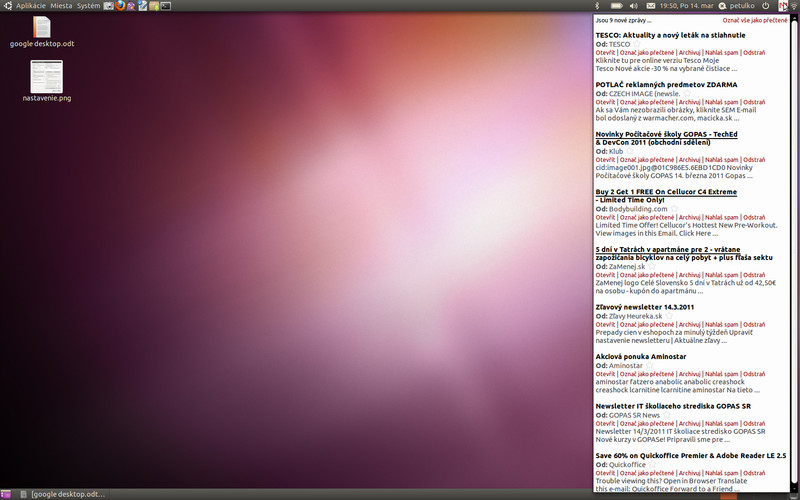The width and height of the screenshot is (800, 500).
Task: Open subject 'Akciová ponuka Aminostar'
Action: click(x=641, y=357)
